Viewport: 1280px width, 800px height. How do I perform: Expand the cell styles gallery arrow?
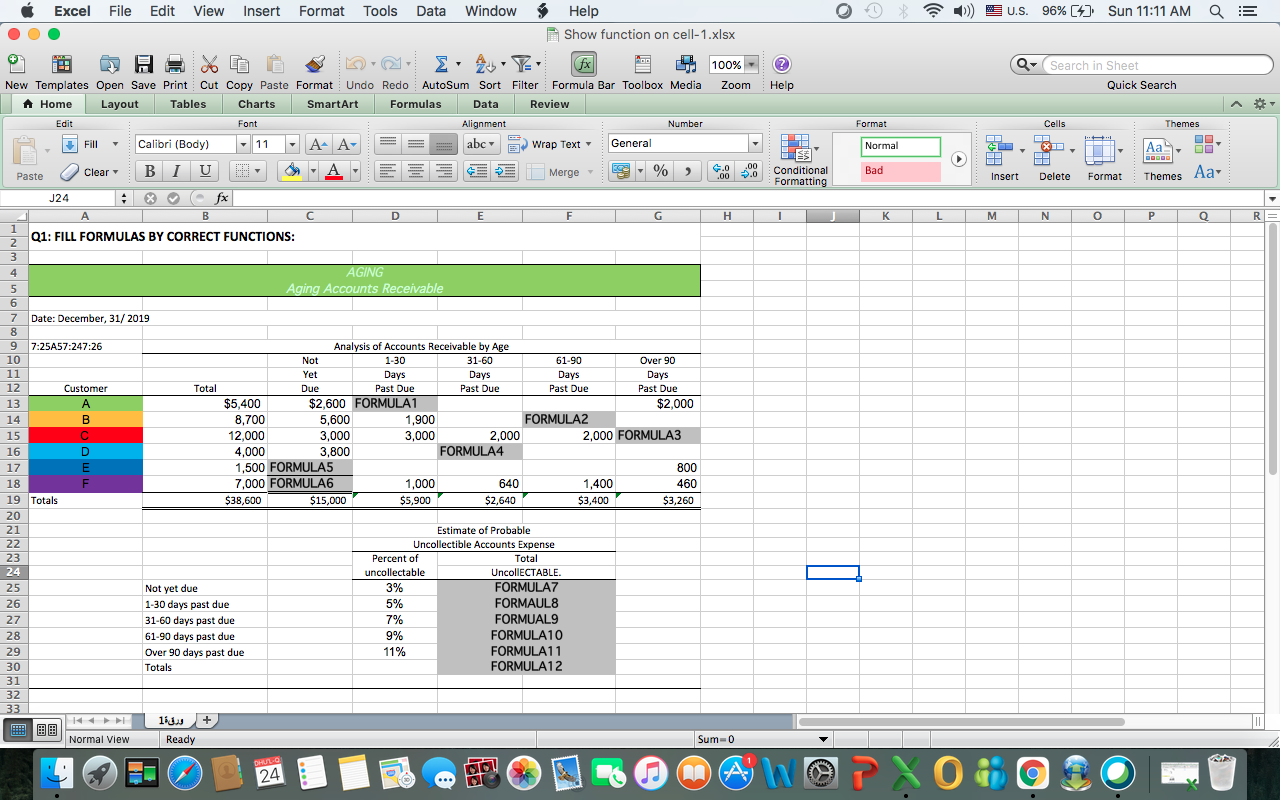coord(959,159)
